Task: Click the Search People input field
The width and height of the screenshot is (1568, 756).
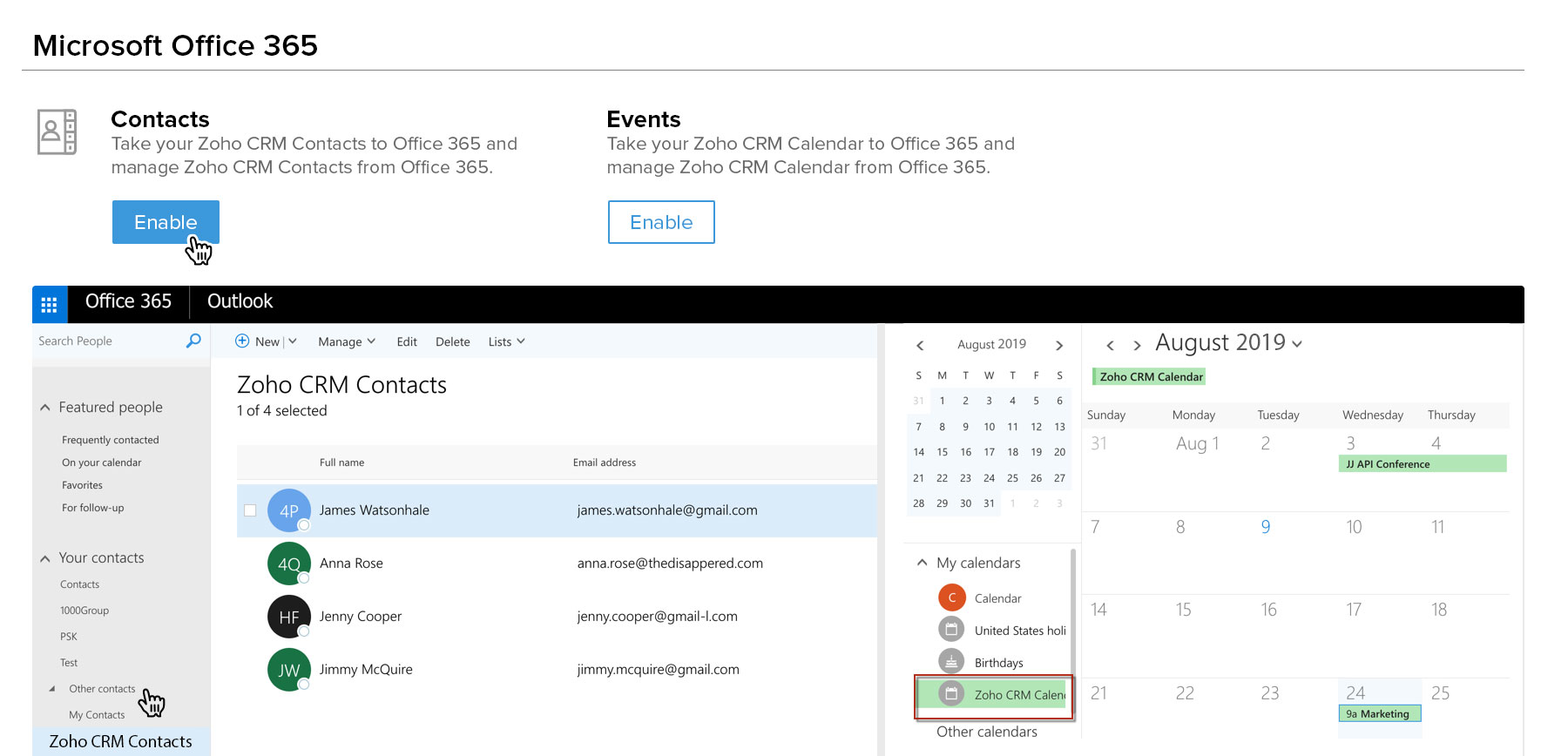Action: [x=109, y=341]
